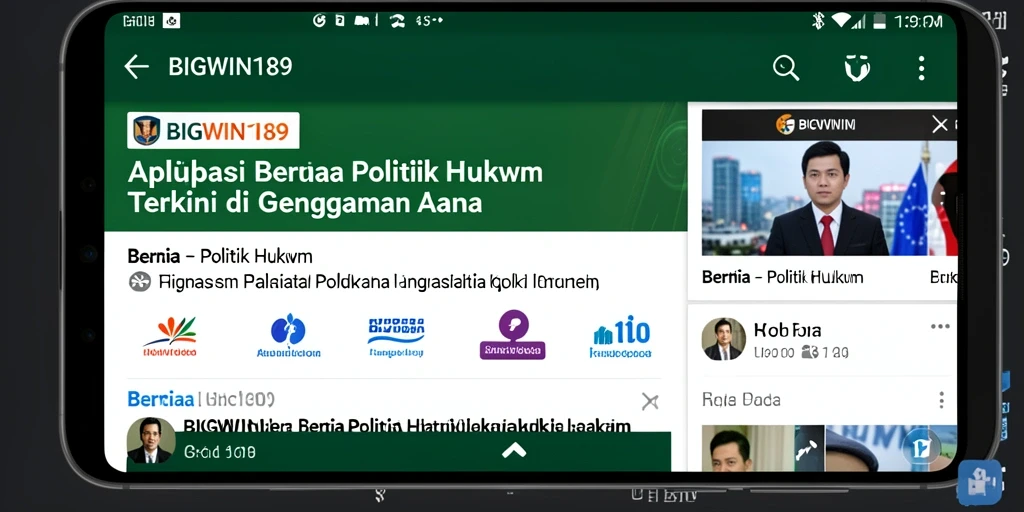Open the three-dot overflow menu in header
The width and height of the screenshot is (1024, 512).
pos(921,68)
